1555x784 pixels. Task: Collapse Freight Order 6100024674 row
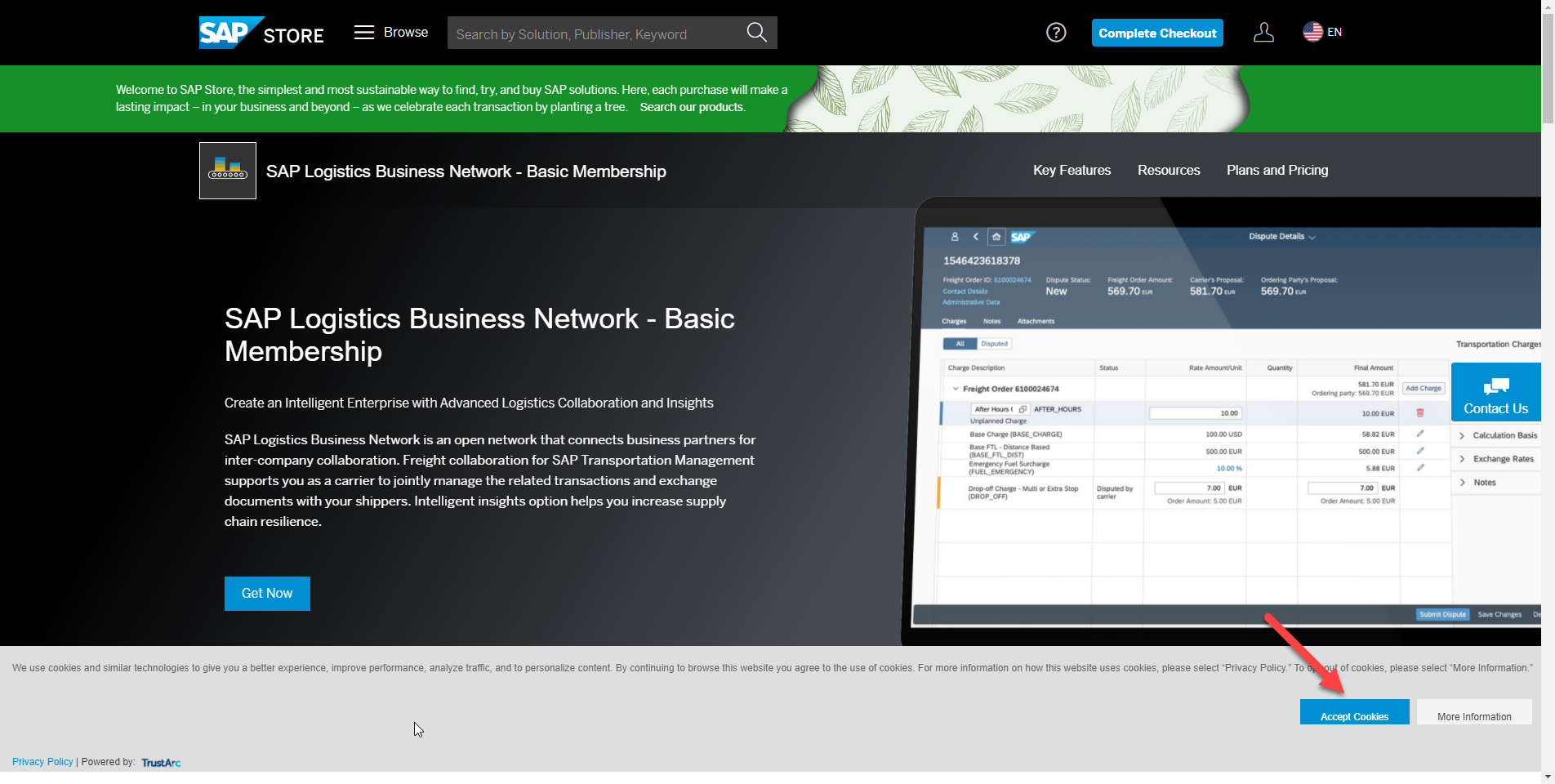[x=956, y=389]
